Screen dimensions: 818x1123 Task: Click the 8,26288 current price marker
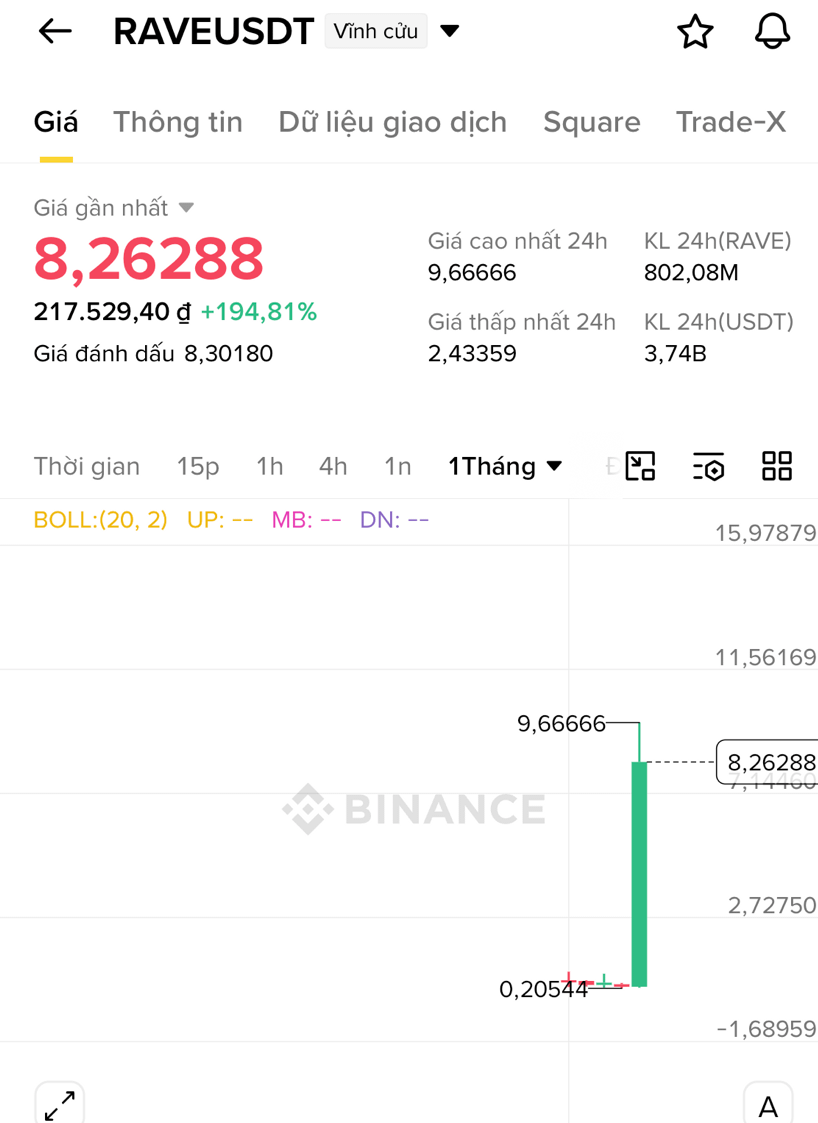(x=767, y=762)
